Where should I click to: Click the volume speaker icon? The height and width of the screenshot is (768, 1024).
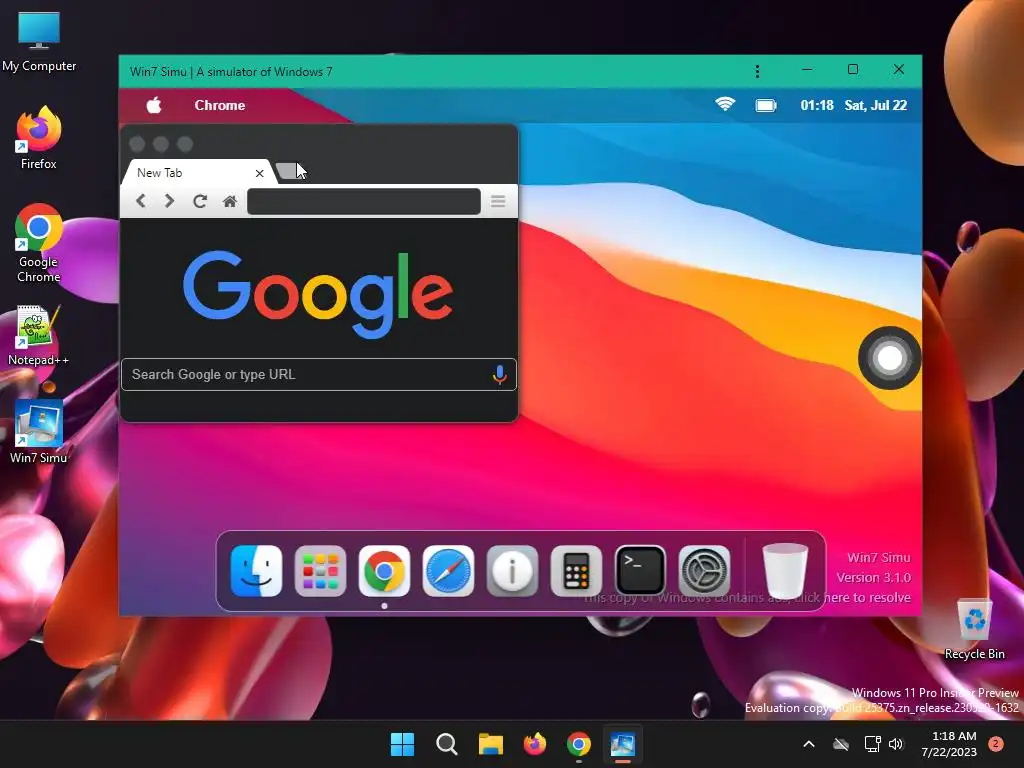(896, 744)
